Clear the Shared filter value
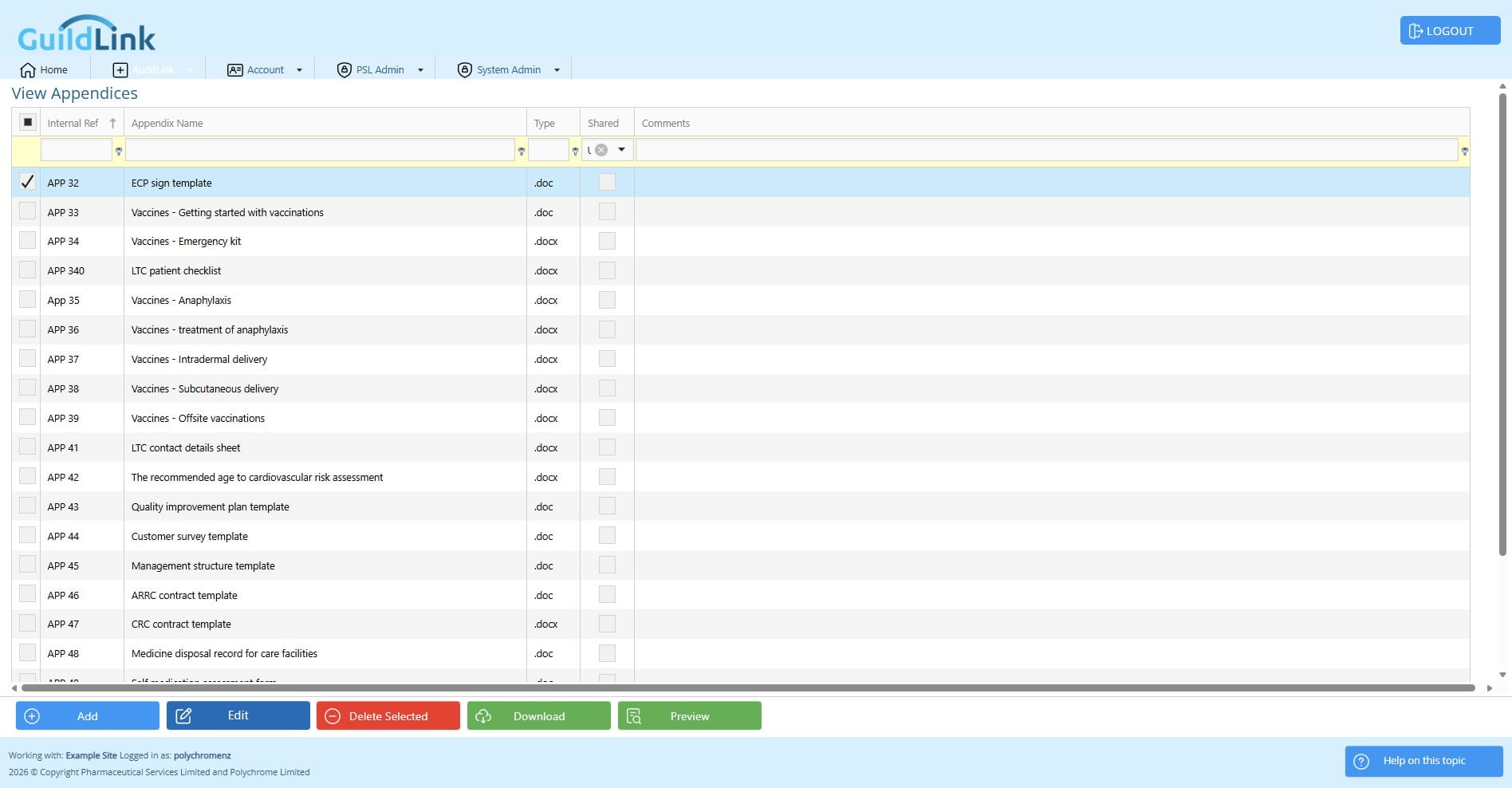 pos(601,150)
